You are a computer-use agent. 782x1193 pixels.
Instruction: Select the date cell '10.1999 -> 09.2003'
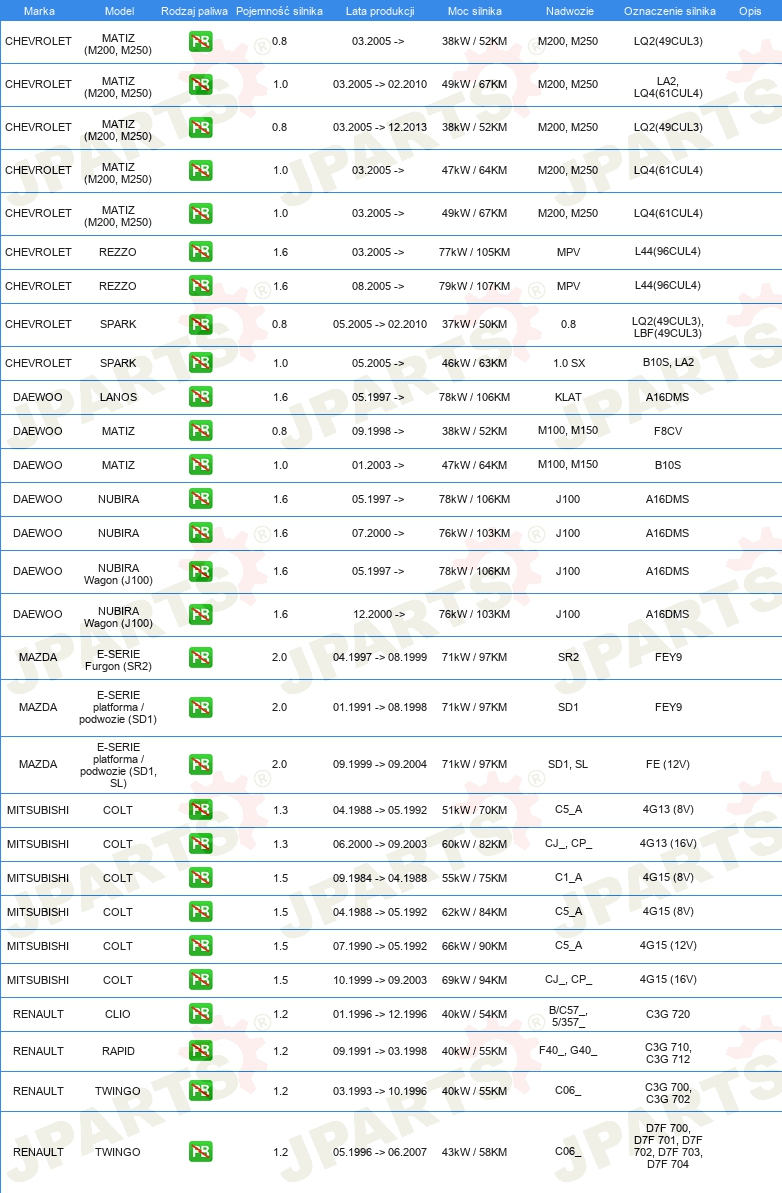click(x=380, y=980)
